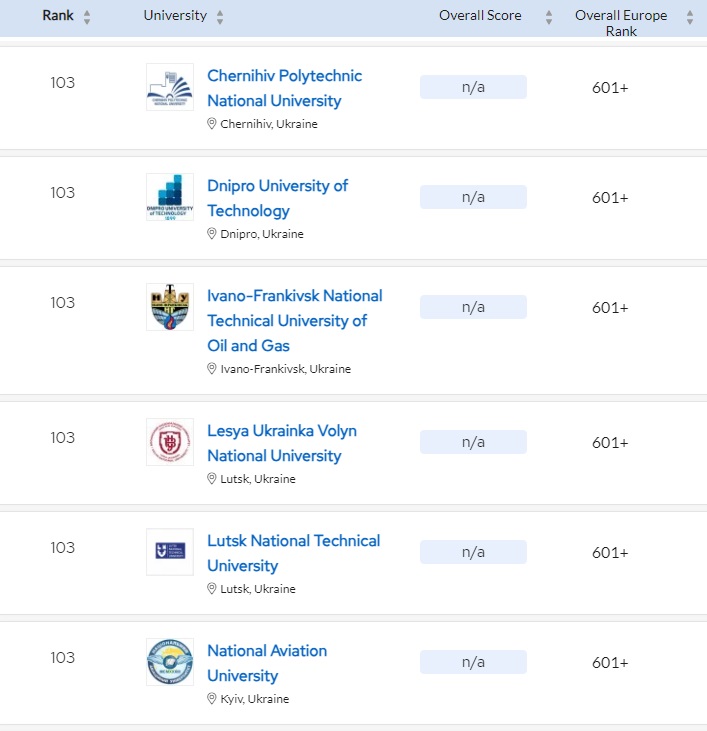The image size is (707, 731).
Task: Click the Ivano-Frankivsk Oil and Gas university logo
Action: click(170, 307)
